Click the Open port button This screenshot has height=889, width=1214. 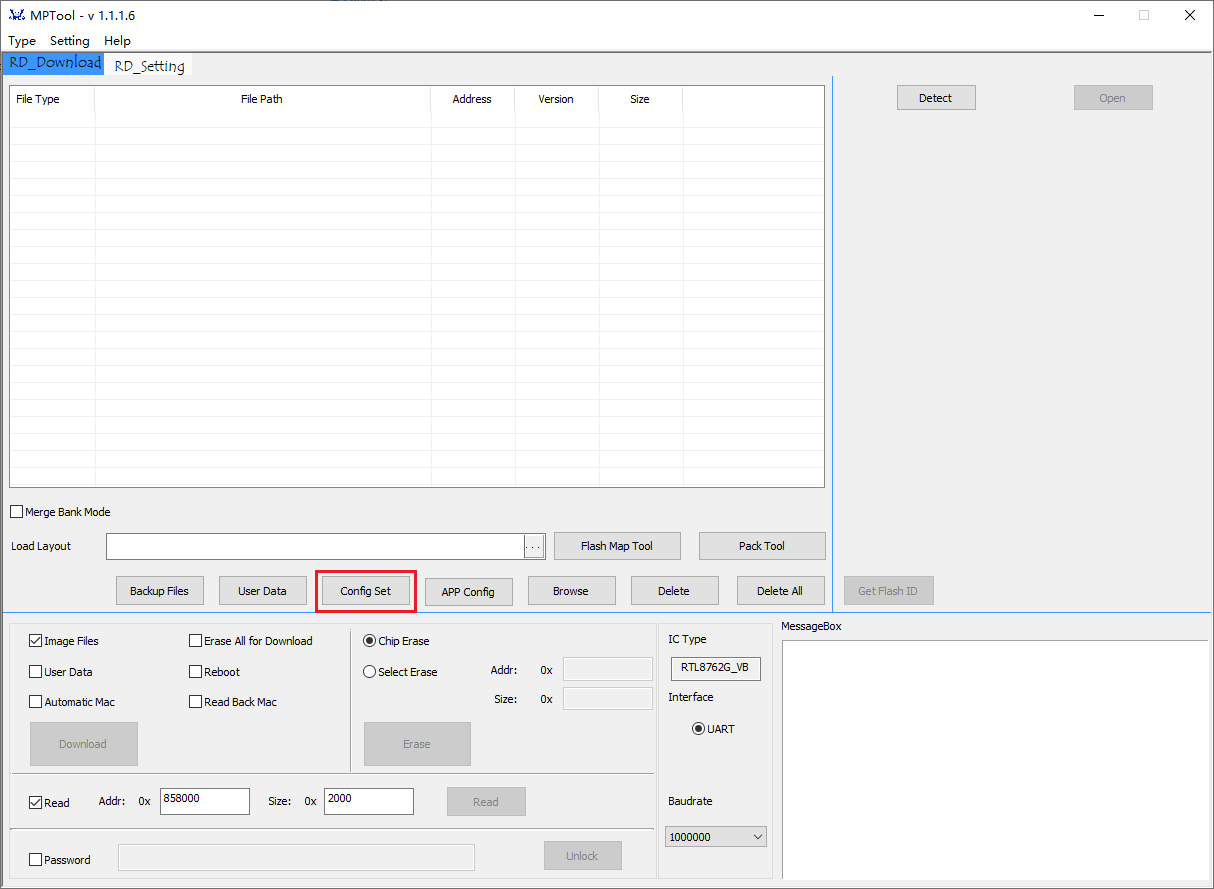pos(1113,98)
